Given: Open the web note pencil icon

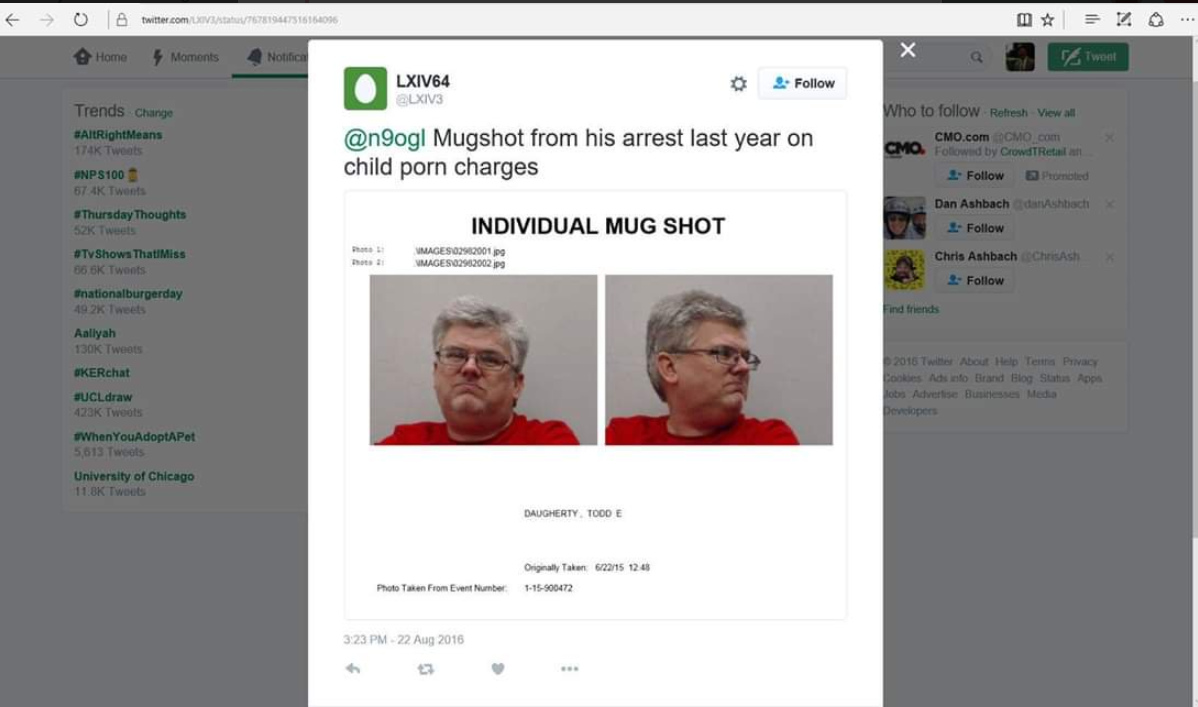Looking at the screenshot, I should (1123, 20).
